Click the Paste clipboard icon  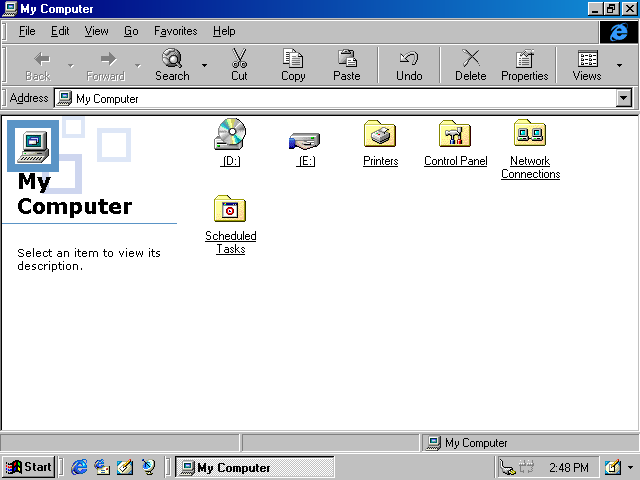pos(347,58)
